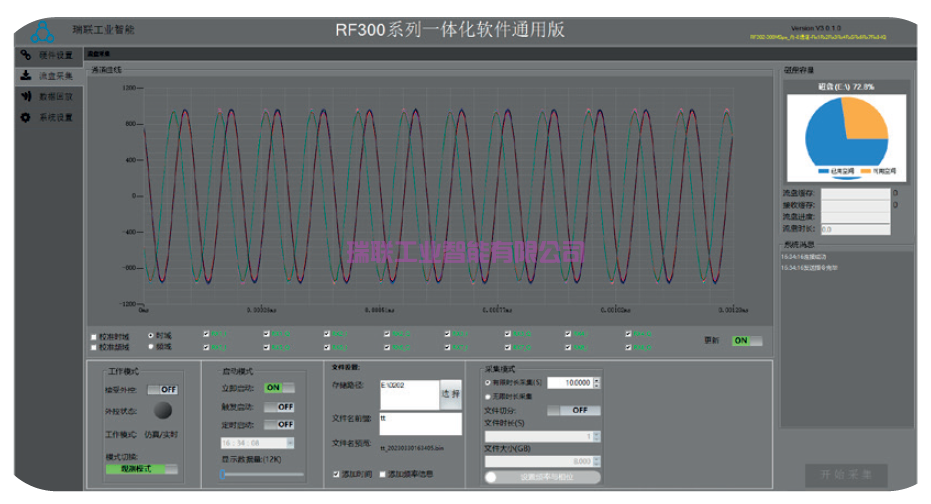Click the 文件名前缀 input field
This screenshot has width=931, height=504.
420,423
